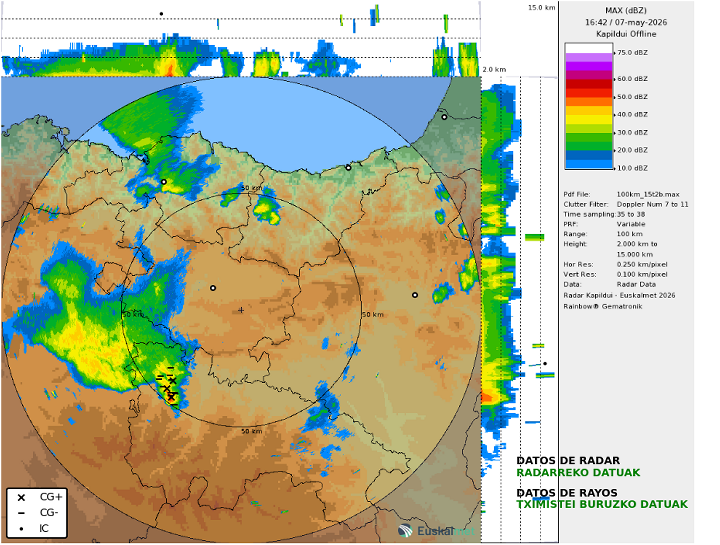Click the CG- dash symbol in the lightning legend
720x545 pixels.
(21, 513)
